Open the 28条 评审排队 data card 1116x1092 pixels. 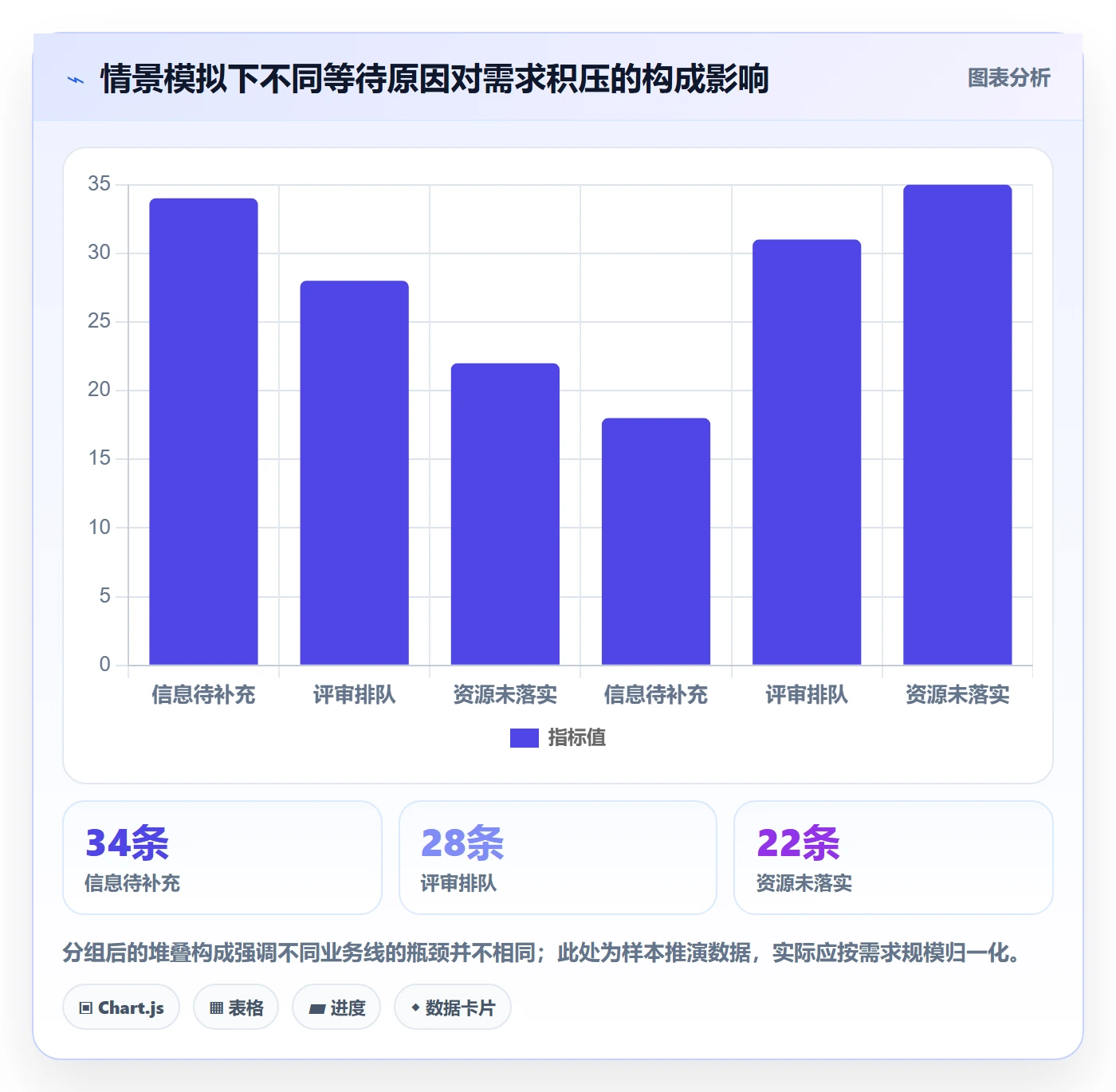click(558, 858)
